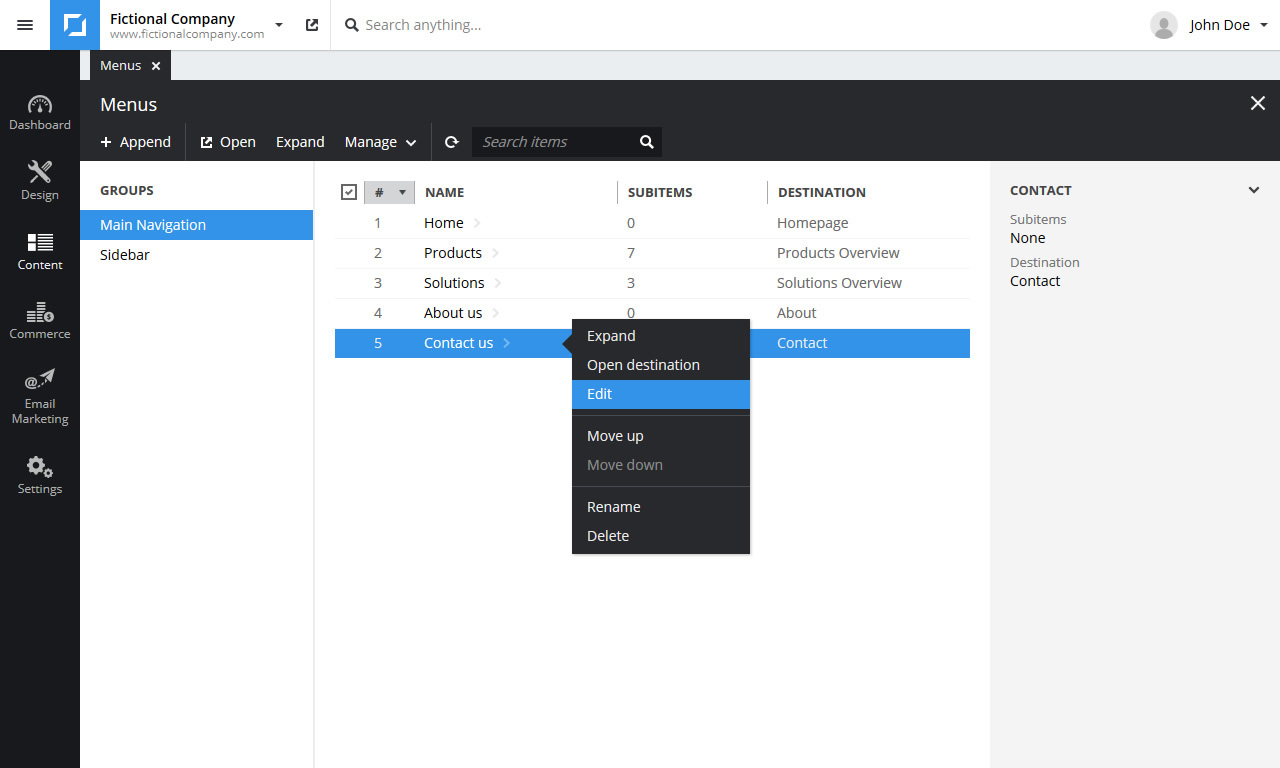This screenshot has width=1280, height=768.
Task: Click the hamburger menu icon
Action: pyautogui.click(x=25, y=25)
